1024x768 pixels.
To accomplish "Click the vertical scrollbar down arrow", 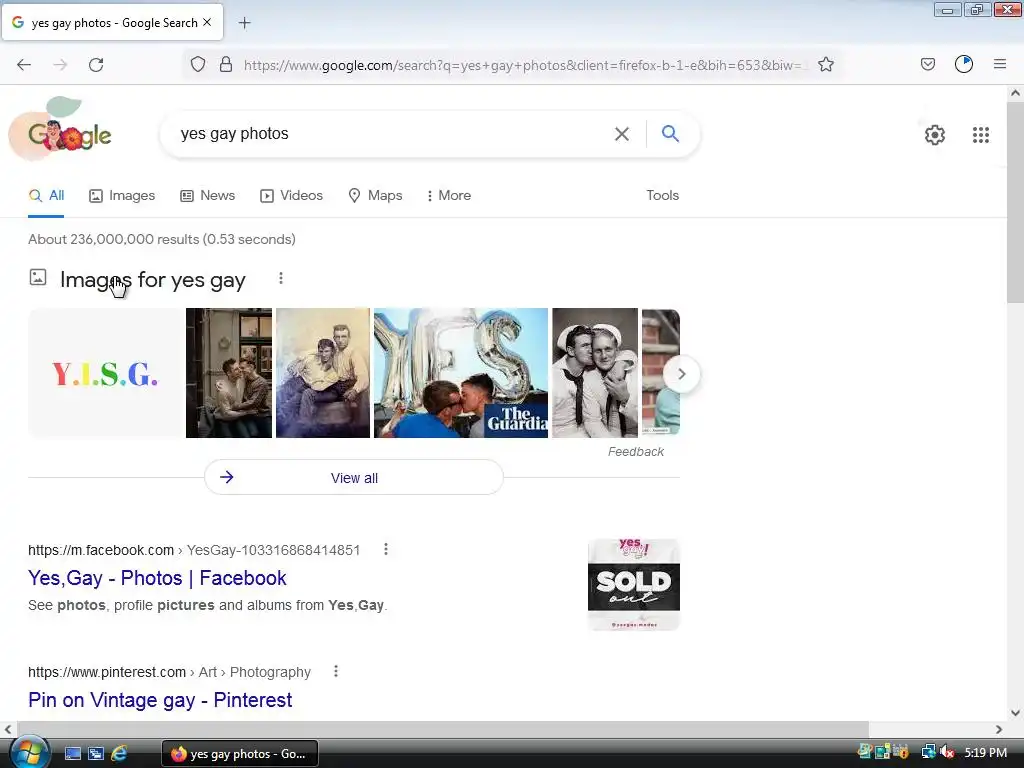I will click(x=1015, y=713).
